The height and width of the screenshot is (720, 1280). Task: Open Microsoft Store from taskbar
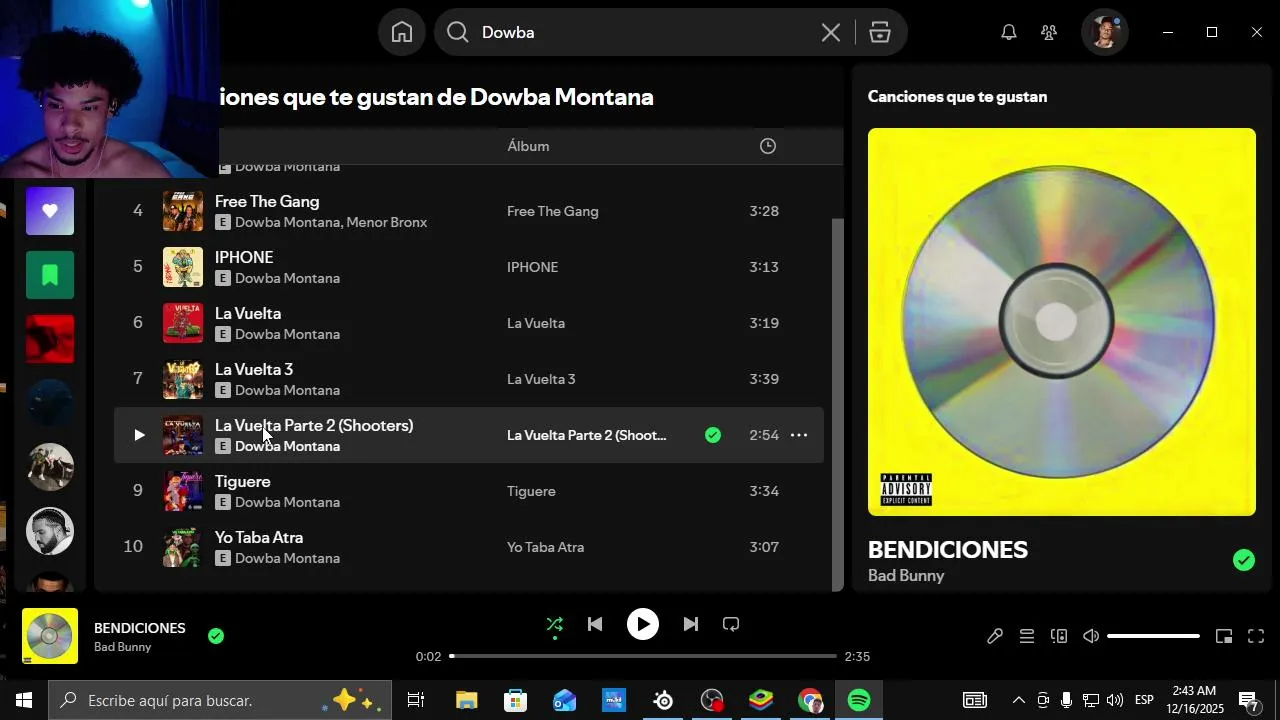[x=515, y=700]
